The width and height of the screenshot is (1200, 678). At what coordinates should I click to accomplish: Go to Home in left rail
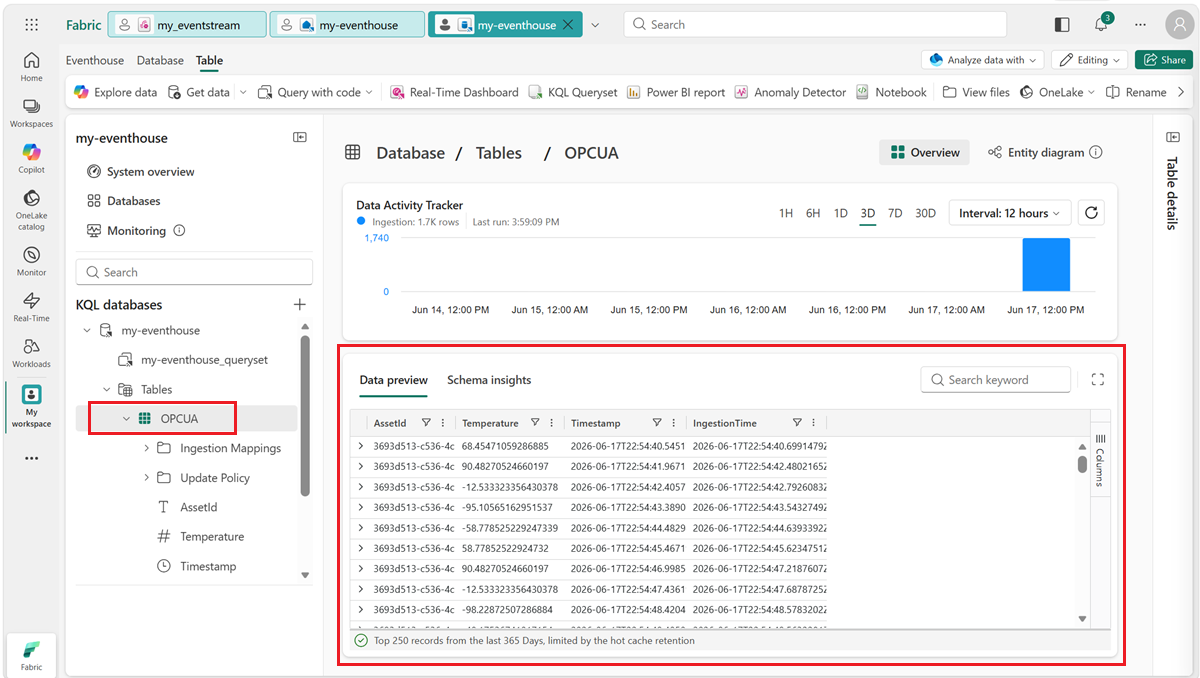coord(31,66)
